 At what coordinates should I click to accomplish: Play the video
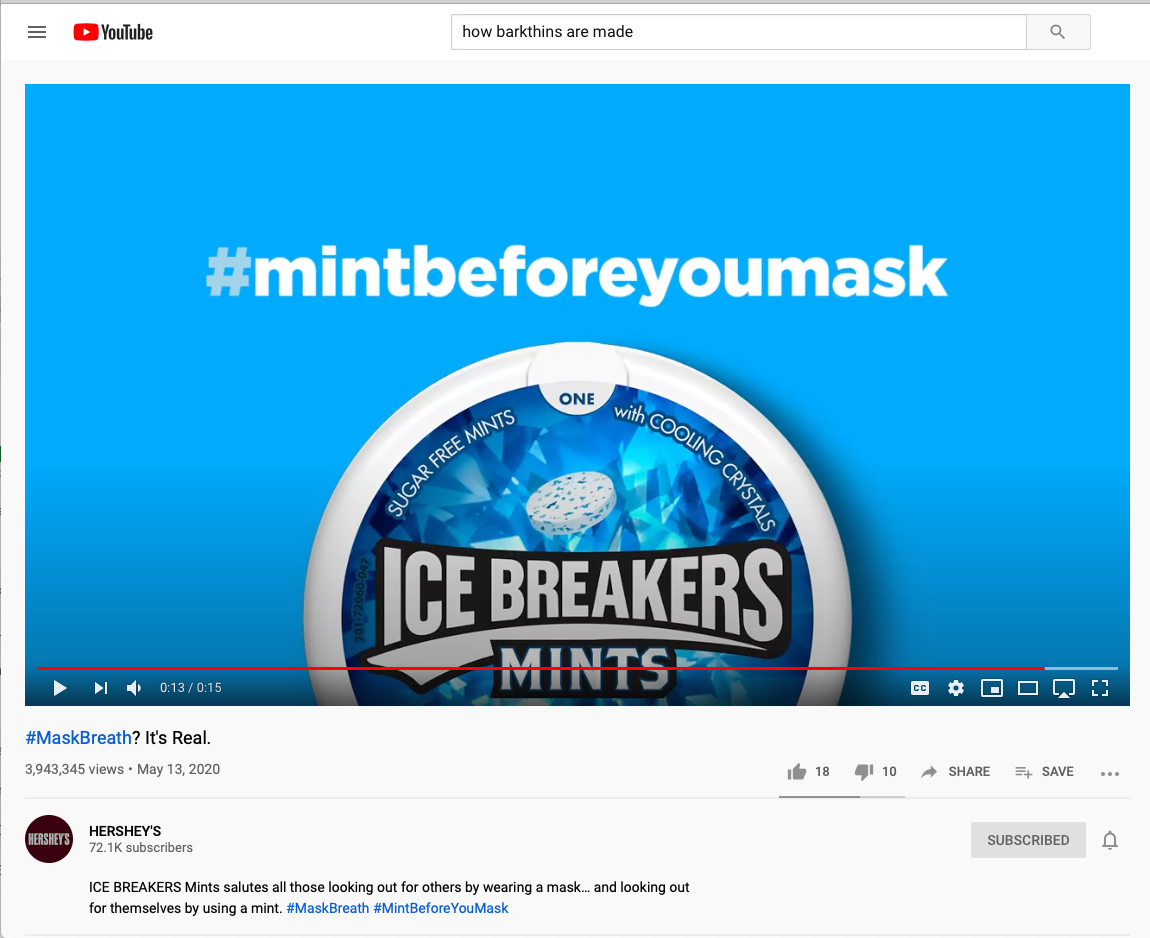tap(60, 688)
